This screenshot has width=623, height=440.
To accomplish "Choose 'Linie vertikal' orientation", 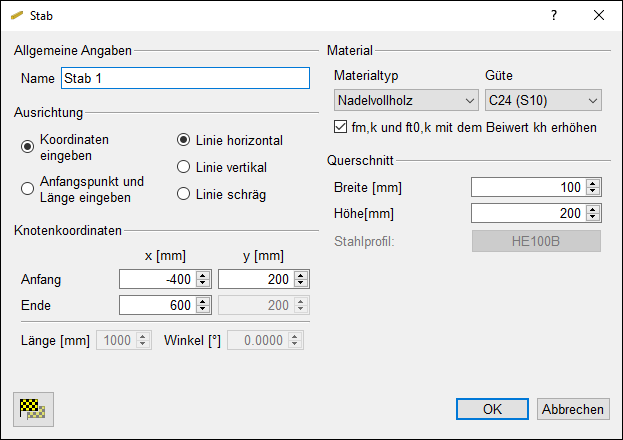I will coord(183,167).
